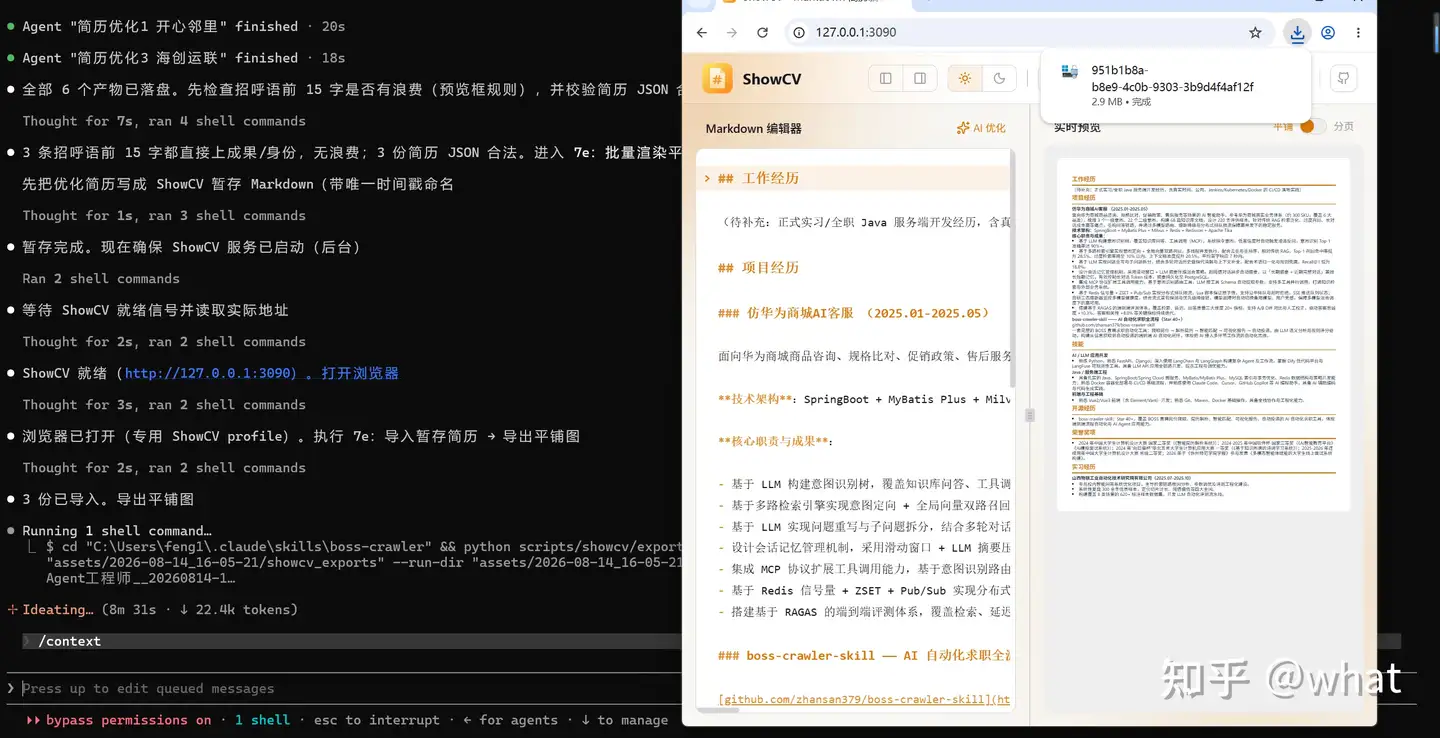Viewport: 1440px width, 738px height.
Task: Open the browser three-dot menu
Action: point(1358,32)
